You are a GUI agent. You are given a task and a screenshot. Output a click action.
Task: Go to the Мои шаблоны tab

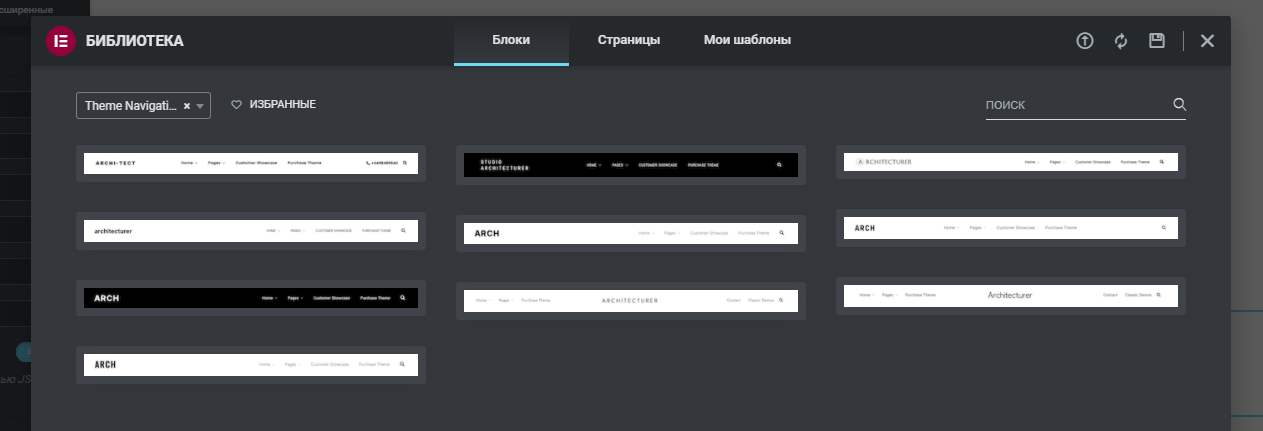(x=747, y=41)
